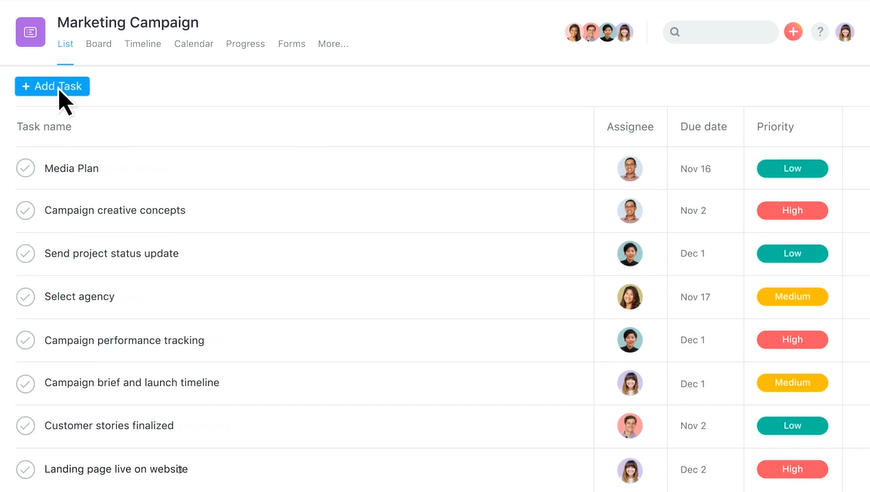The height and width of the screenshot is (492, 870).
Task: Mark Media Plan task complete
Action: [x=26, y=168]
